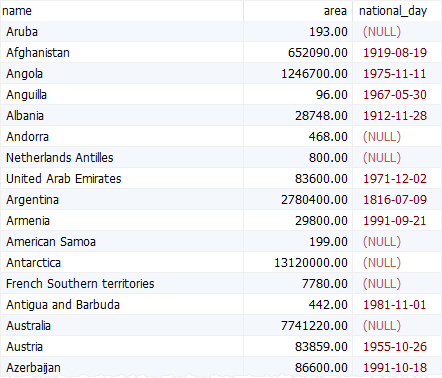Viewport: 442px width, 378px height.
Task: Select the Afghanistan name cell
Action: (x=122, y=53)
